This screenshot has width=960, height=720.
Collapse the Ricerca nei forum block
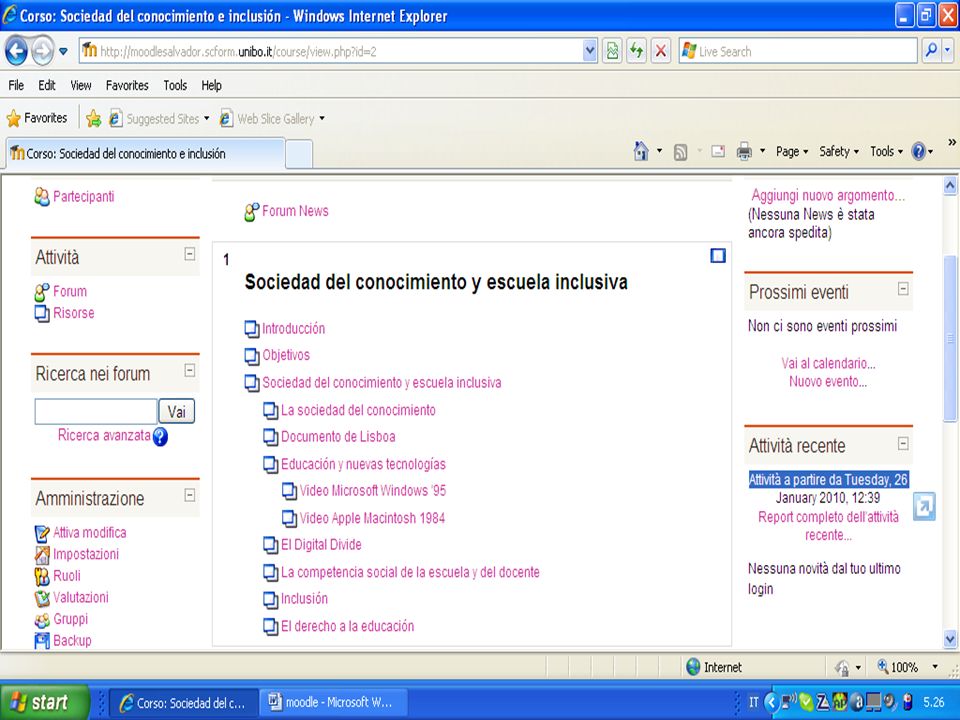[190, 370]
